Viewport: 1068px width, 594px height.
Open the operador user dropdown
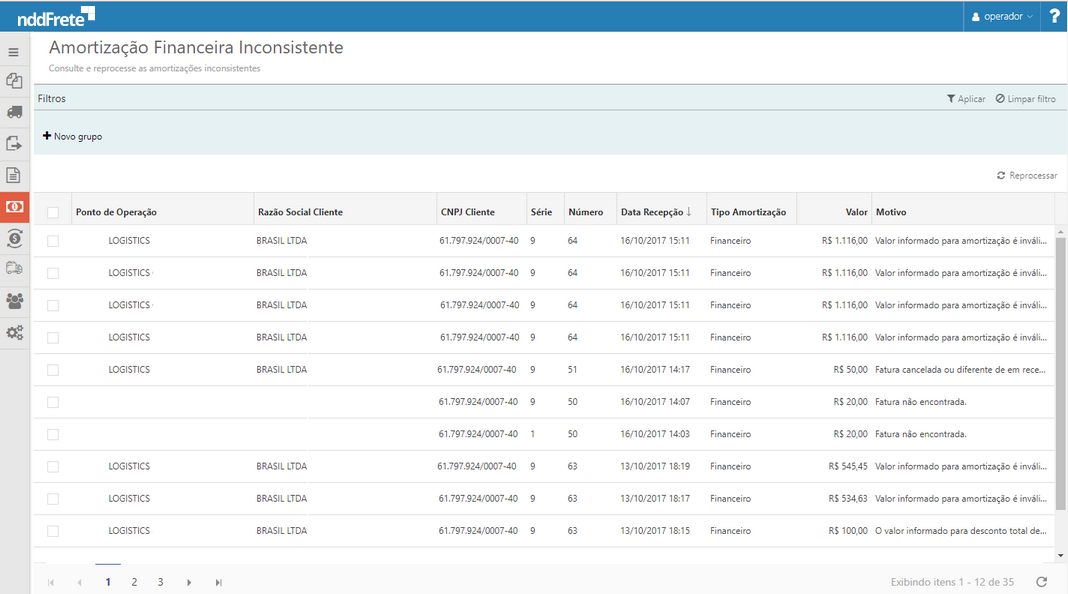pyautogui.click(x=1003, y=16)
